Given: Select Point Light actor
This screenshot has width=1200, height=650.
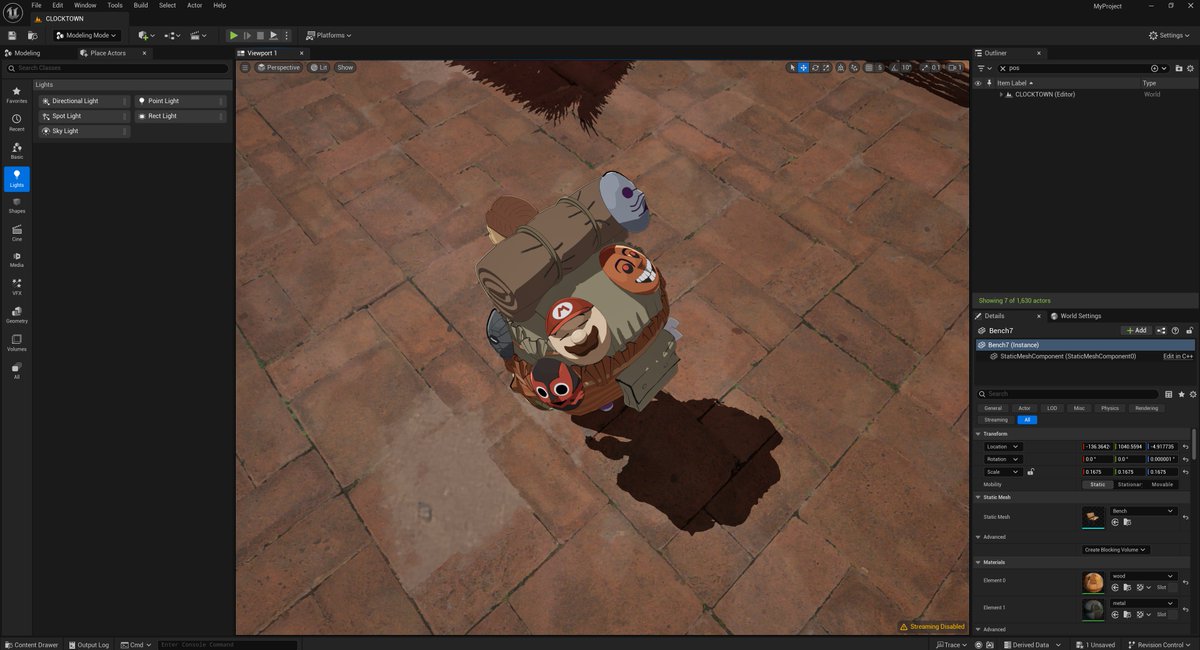Looking at the screenshot, I should (x=182, y=101).
